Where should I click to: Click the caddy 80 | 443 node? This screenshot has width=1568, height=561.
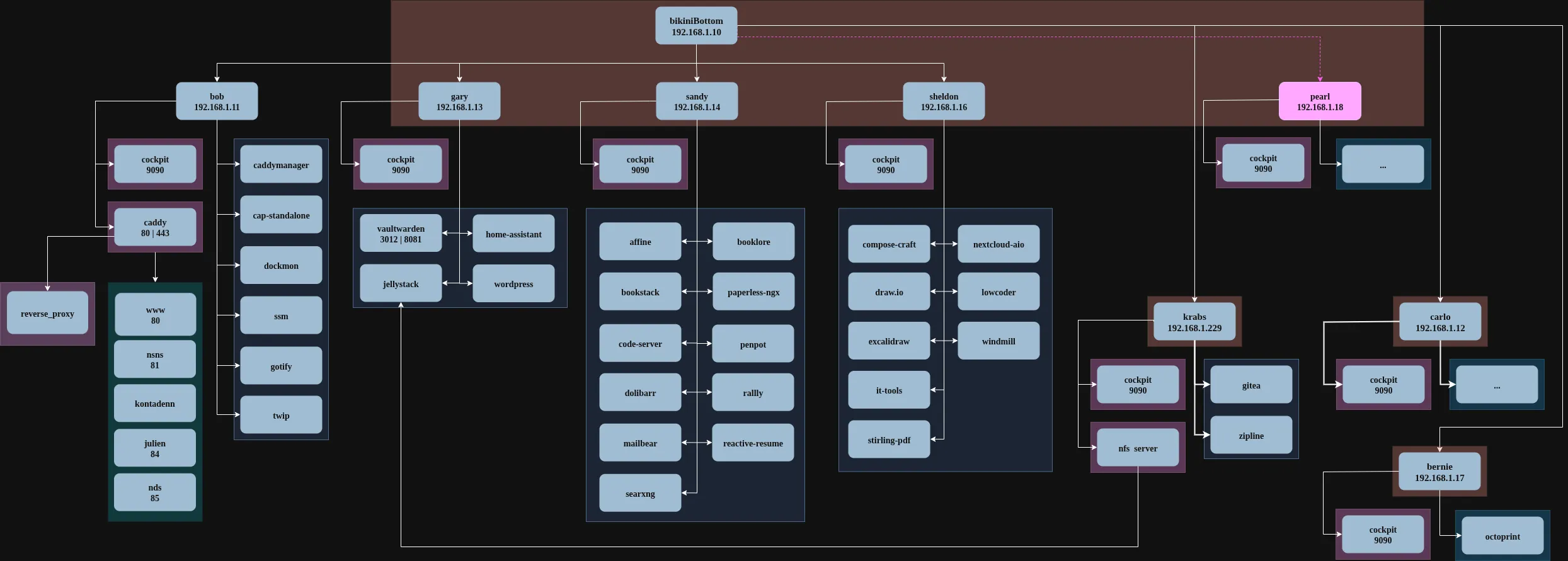click(155, 227)
